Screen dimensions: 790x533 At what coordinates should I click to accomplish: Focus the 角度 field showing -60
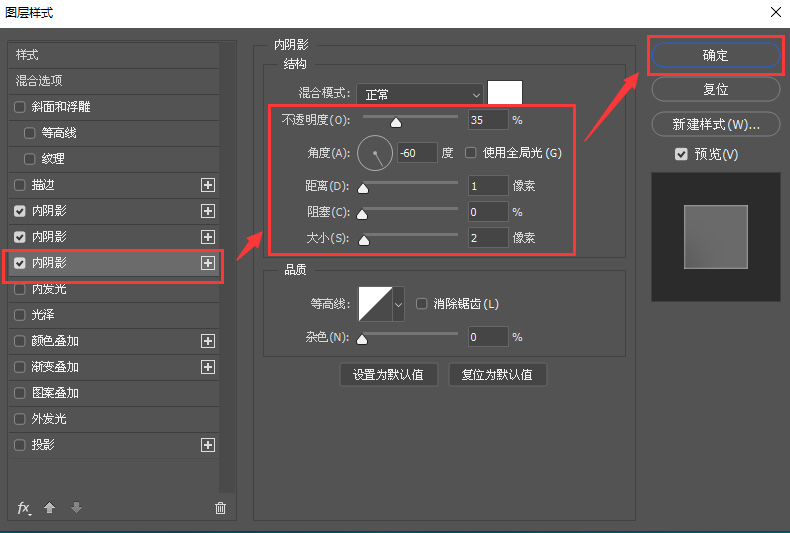pyautogui.click(x=418, y=153)
